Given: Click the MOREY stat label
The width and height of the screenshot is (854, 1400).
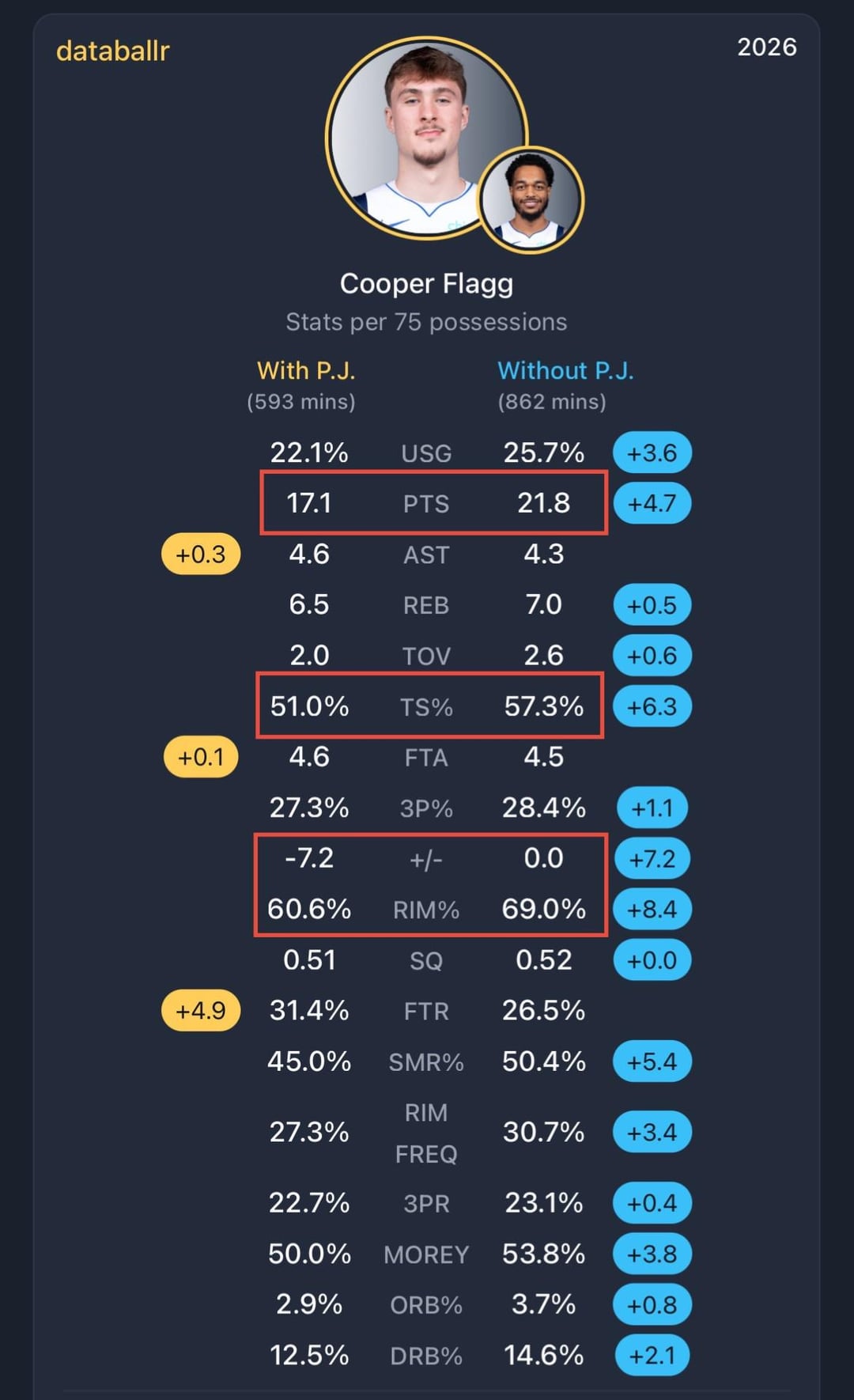Looking at the screenshot, I should (426, 1254).
